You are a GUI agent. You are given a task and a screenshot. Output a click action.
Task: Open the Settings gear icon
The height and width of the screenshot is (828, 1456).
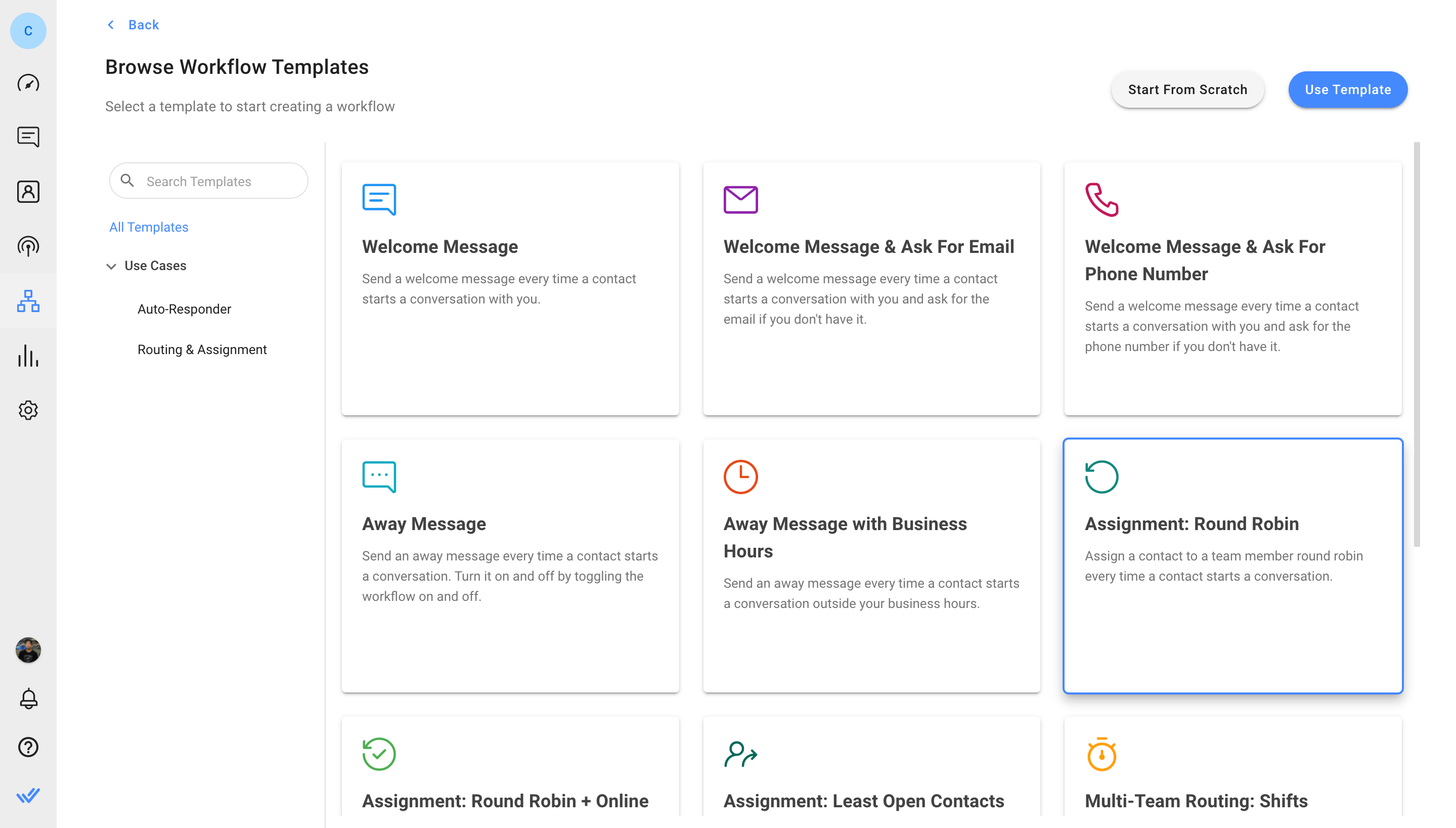click(28, 410)
